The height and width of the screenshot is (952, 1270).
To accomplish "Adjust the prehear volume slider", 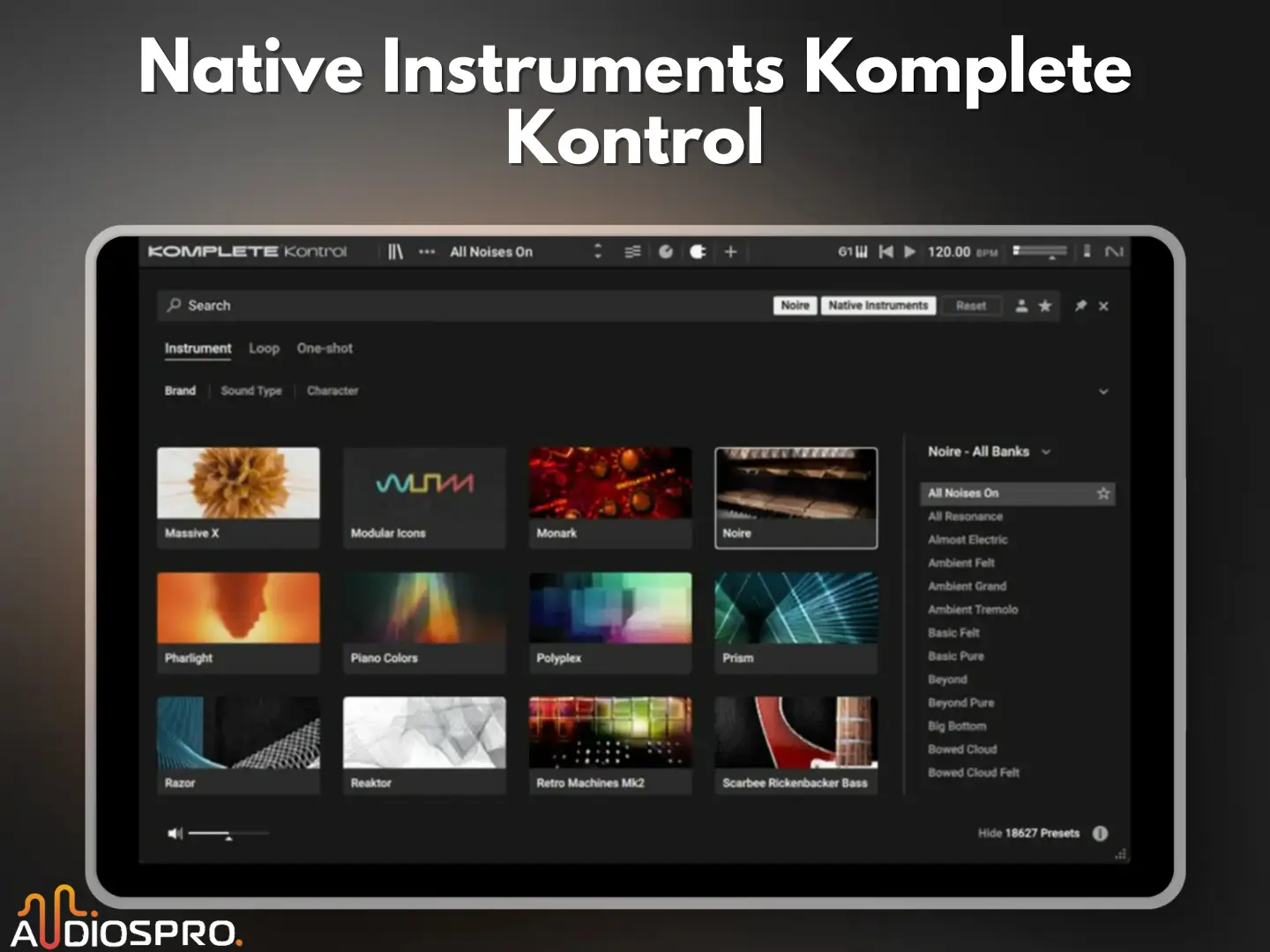I will tap(228, 834).
